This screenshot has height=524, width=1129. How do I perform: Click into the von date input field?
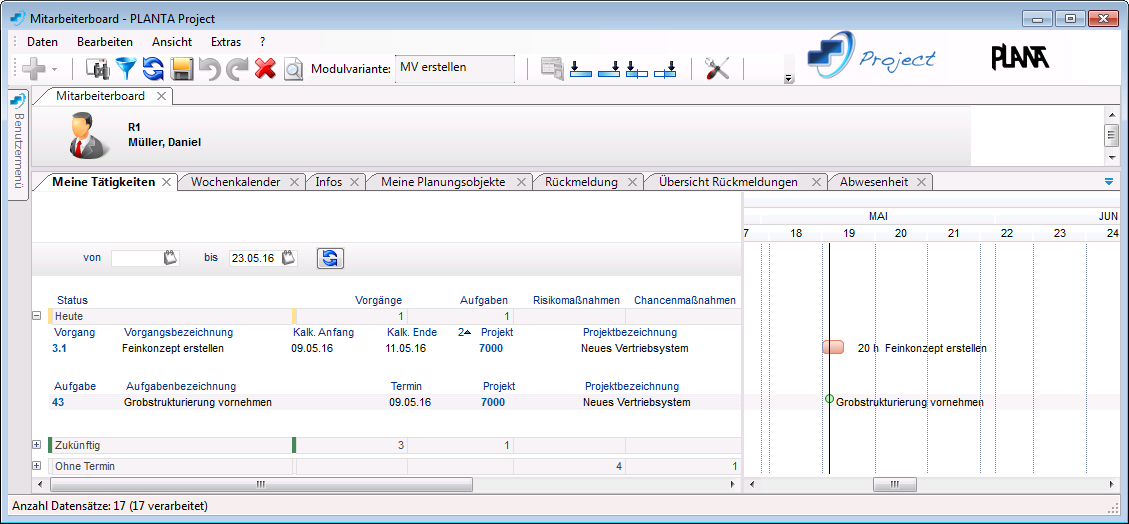tap(136, 258)
